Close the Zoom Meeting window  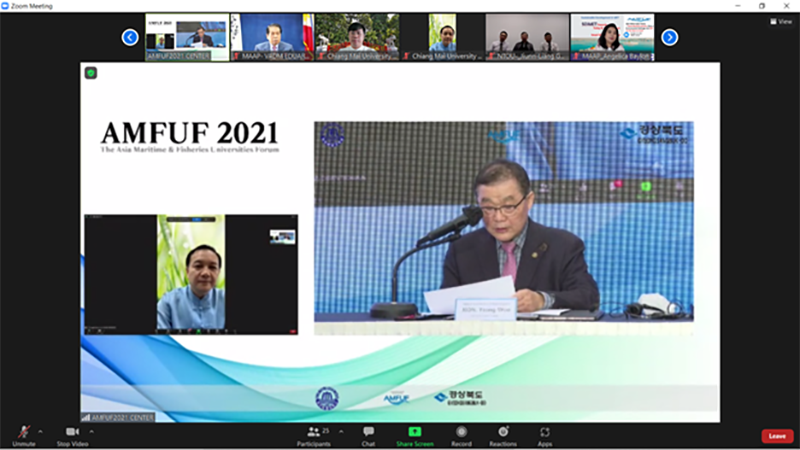[786, 6]
